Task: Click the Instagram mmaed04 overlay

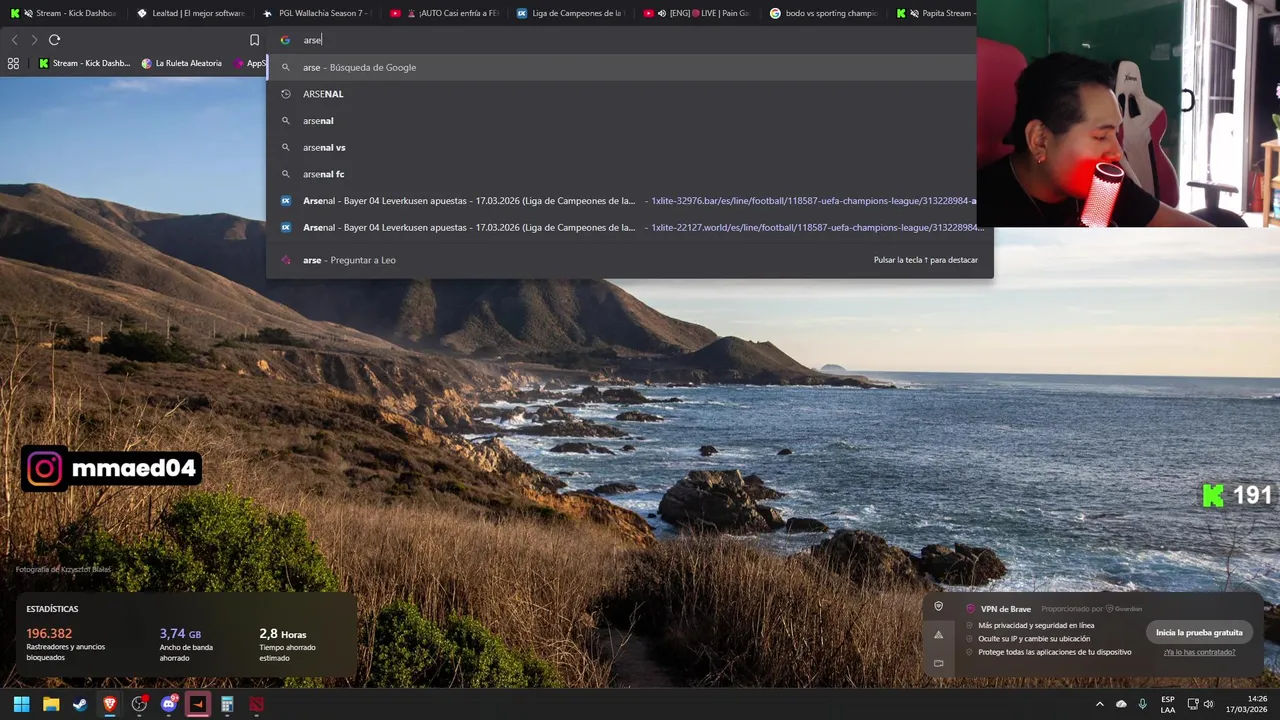Action: (112, 468)
